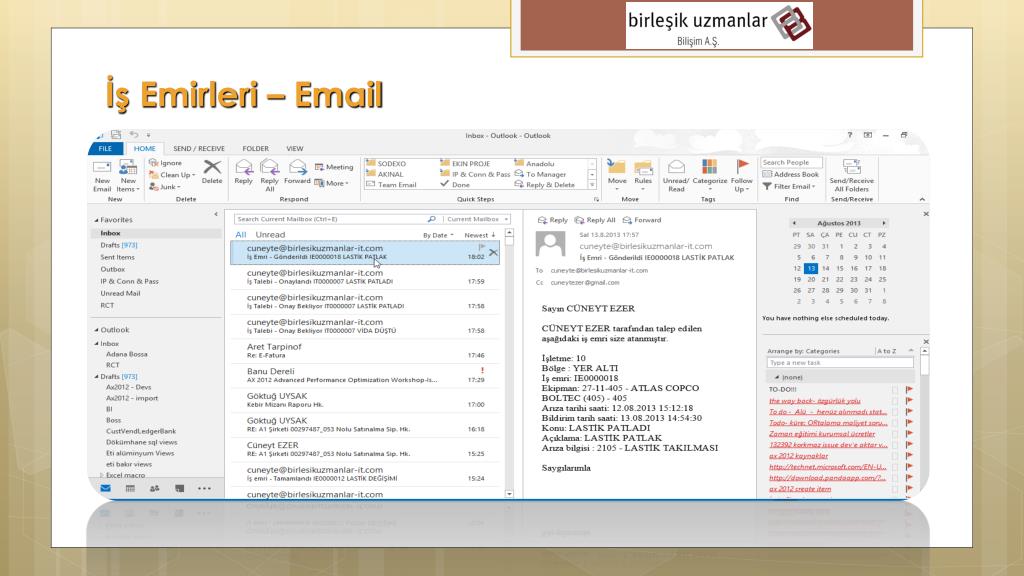Open the FILE tab
The image size is (1024, 576).
[105, 149]
